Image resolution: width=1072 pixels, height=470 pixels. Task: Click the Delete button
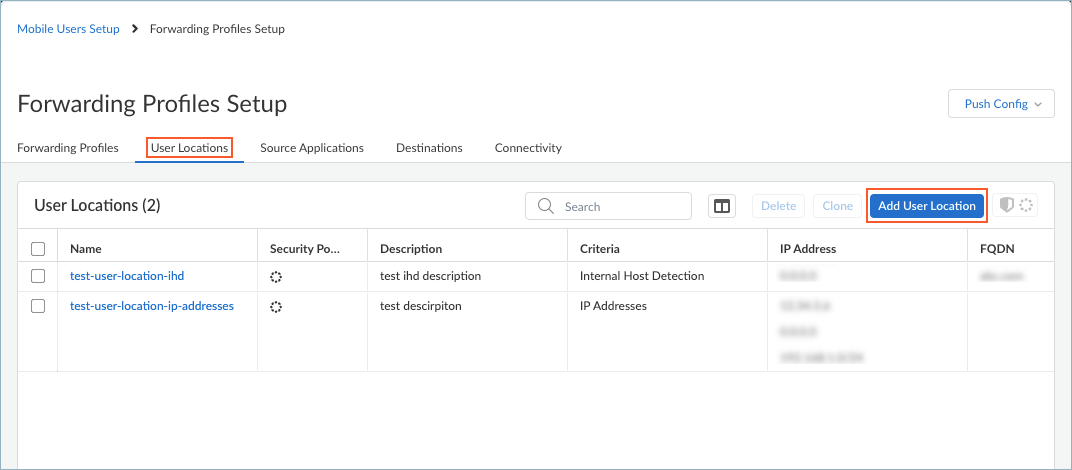click(778, 206)
